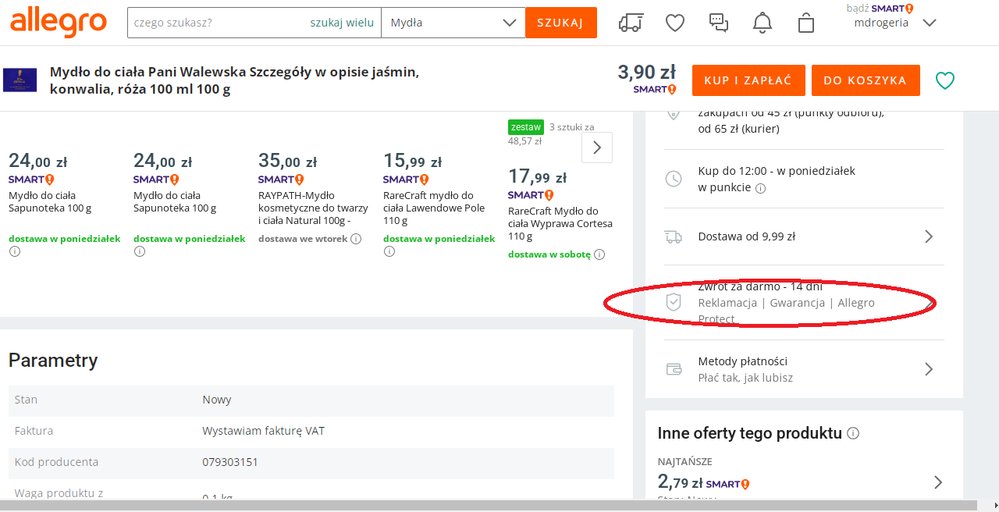Click the Gwarancja link
Screen dimensions: 999x512
tap(796, 302)
